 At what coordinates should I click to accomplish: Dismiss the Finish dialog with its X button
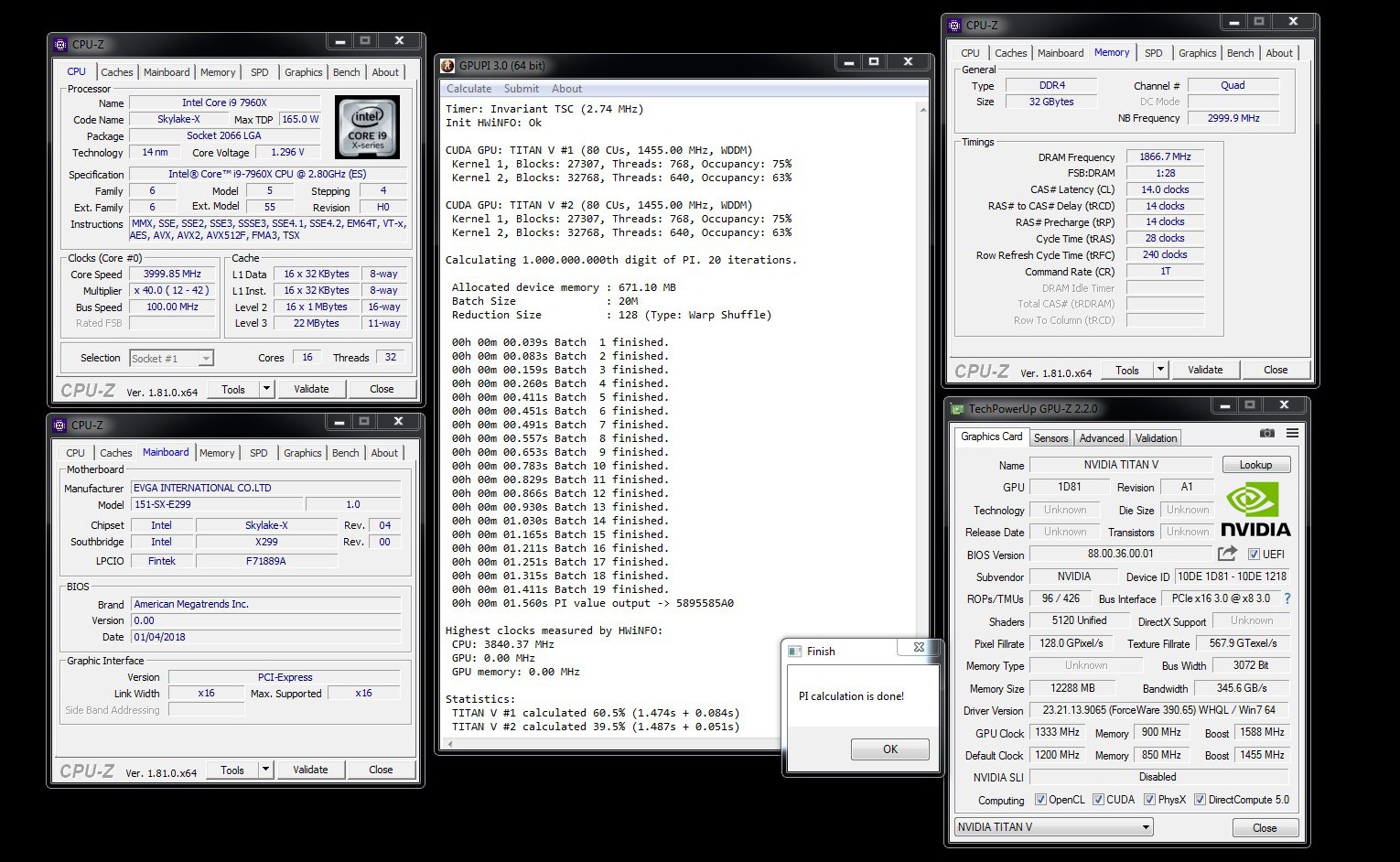919,648
